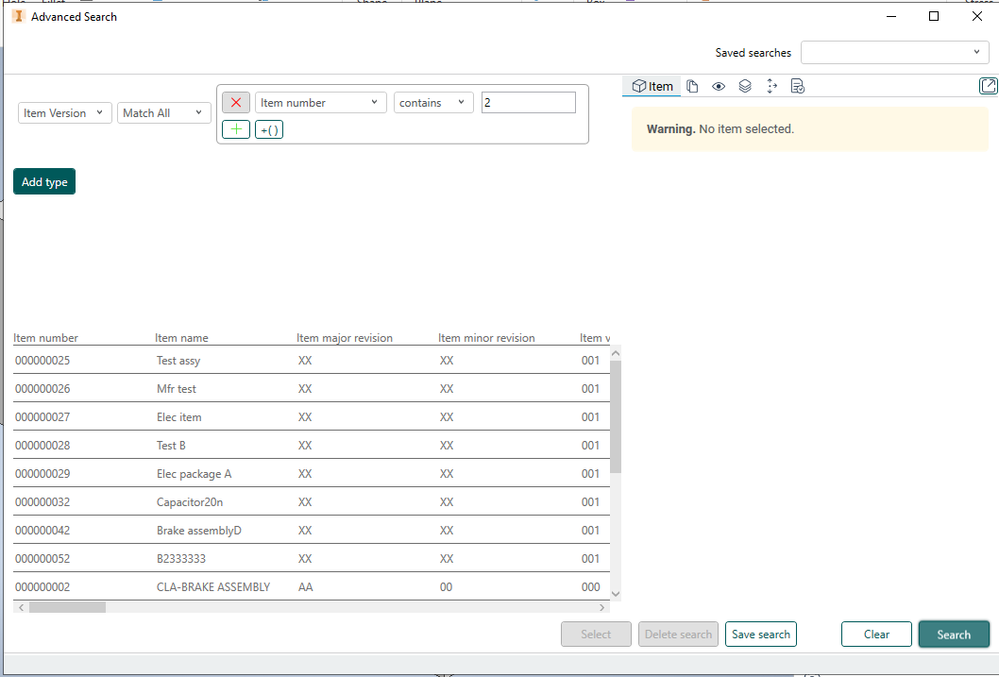Select the Capacitor20n row
Image resolution: width=999 pixels, height=677 pixels.
coord(311,502)
